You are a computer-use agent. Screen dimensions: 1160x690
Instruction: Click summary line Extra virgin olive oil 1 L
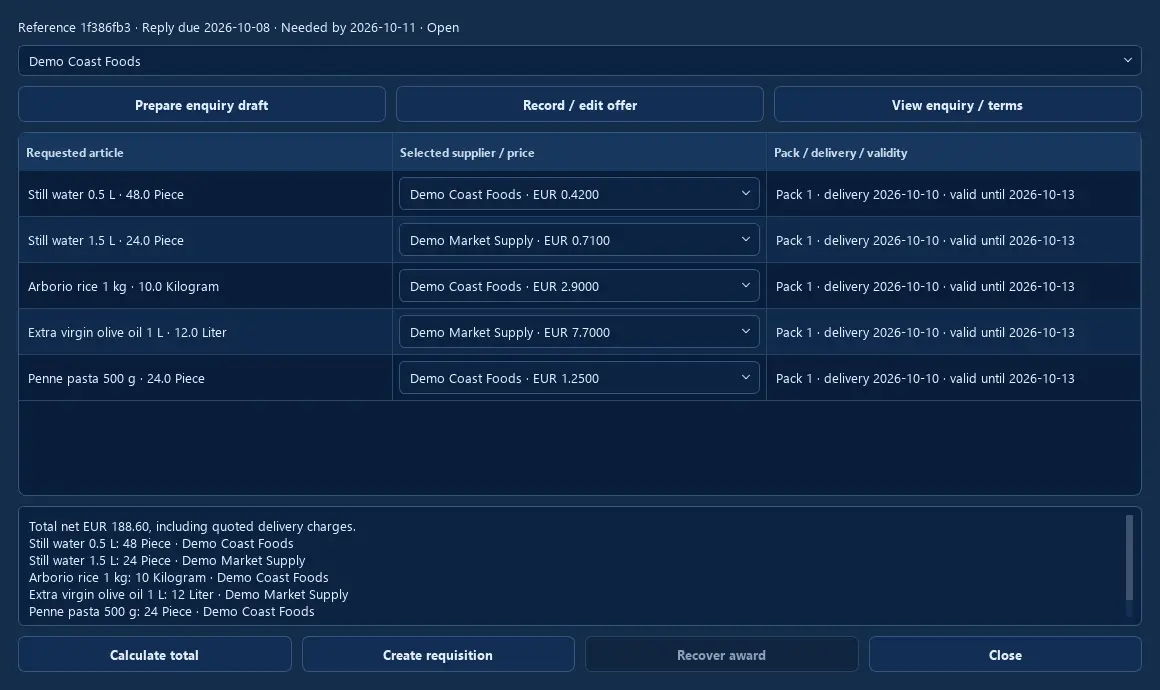(x=189, y=594)
